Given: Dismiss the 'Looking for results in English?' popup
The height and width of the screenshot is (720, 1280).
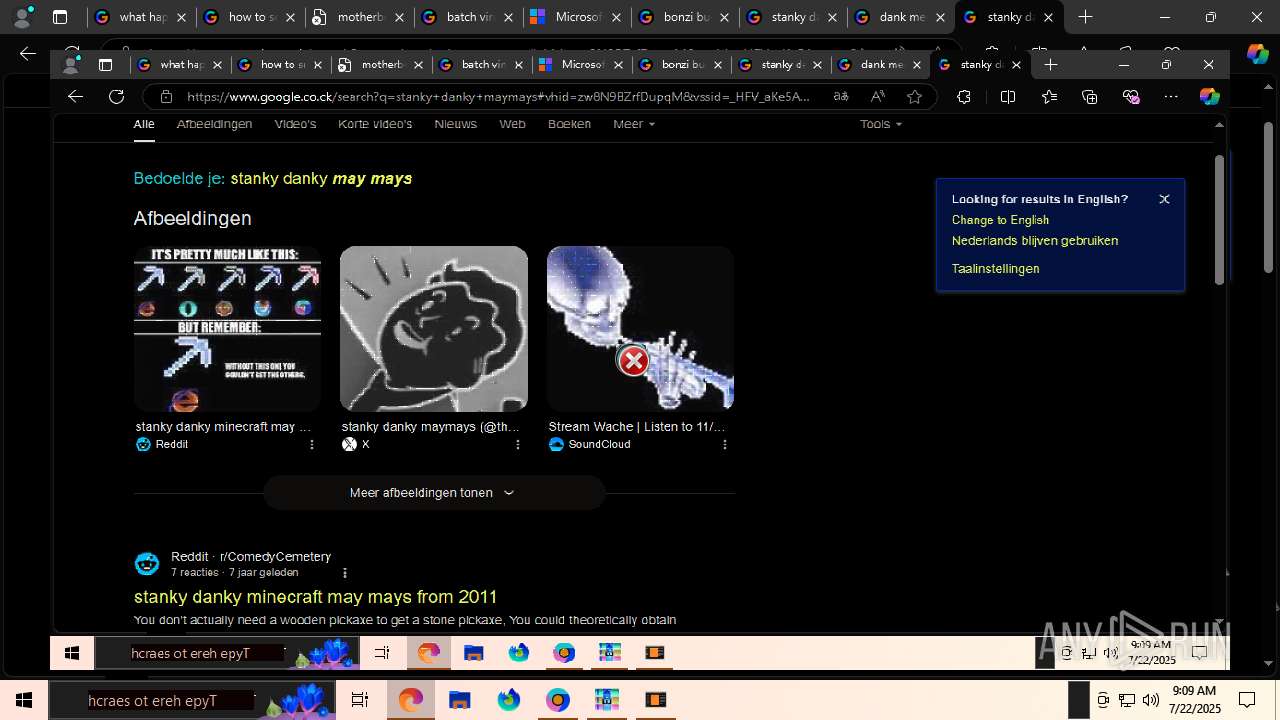Looking at the screenshot, I should click(1164, 199).
